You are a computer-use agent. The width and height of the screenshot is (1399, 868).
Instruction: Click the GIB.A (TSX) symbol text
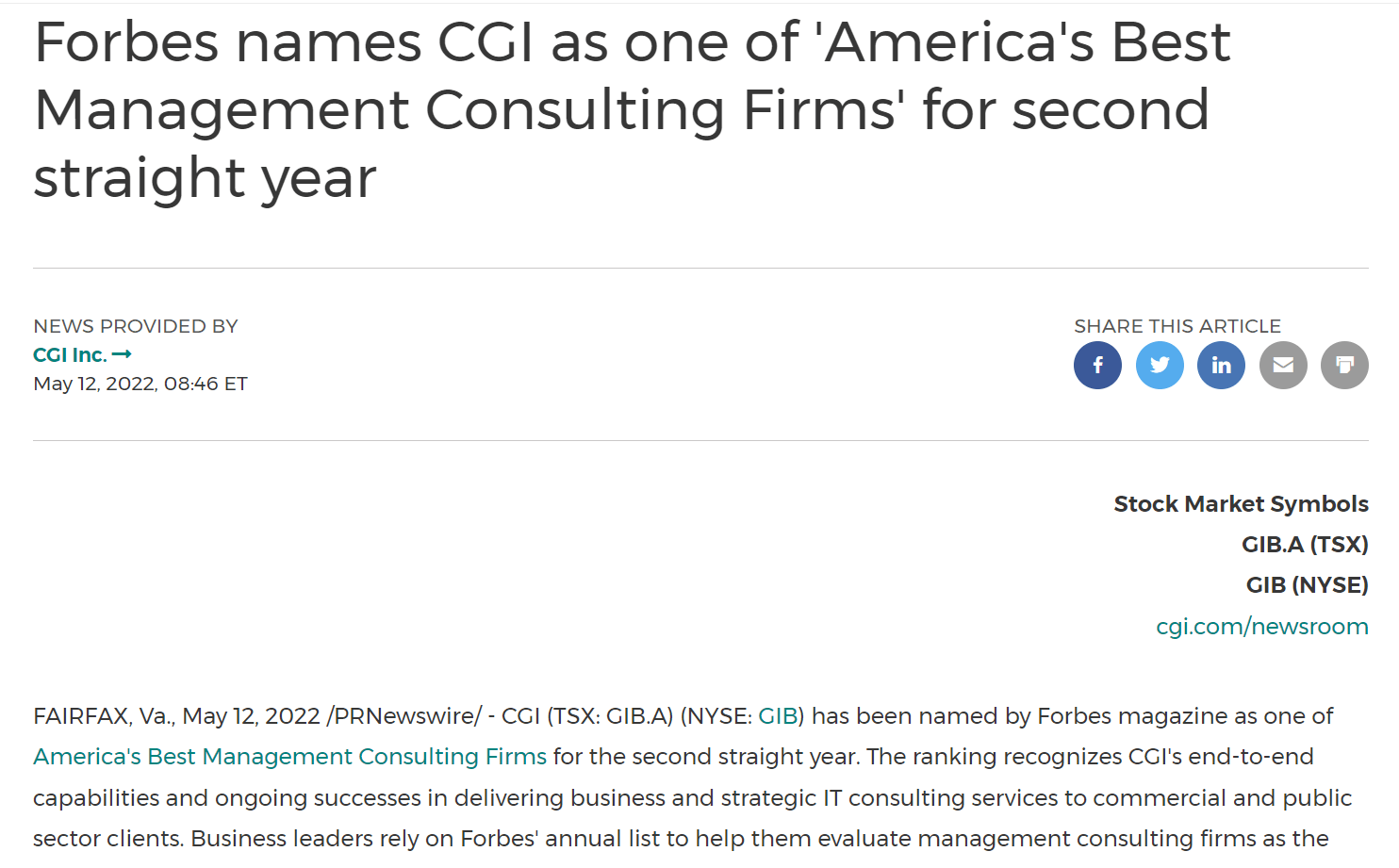pos(1305,545)
